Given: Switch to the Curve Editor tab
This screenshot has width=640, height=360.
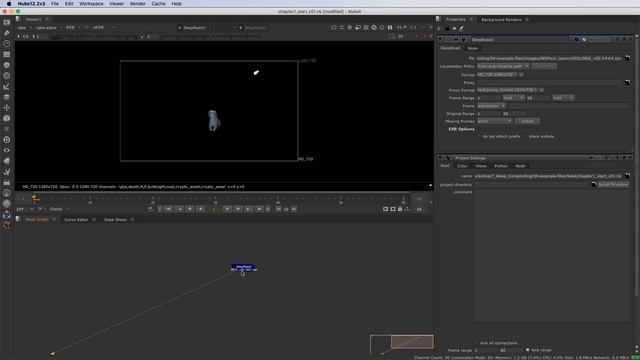Looking at the screenshot, I should 76,220.
